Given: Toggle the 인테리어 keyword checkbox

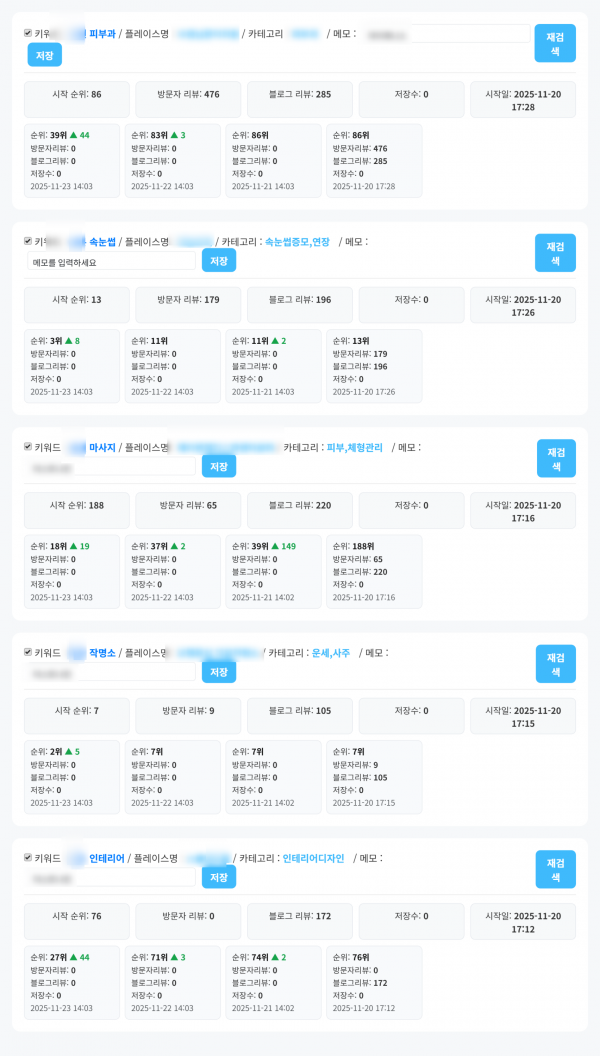Looking at the screenshot, I should (28, 858).
